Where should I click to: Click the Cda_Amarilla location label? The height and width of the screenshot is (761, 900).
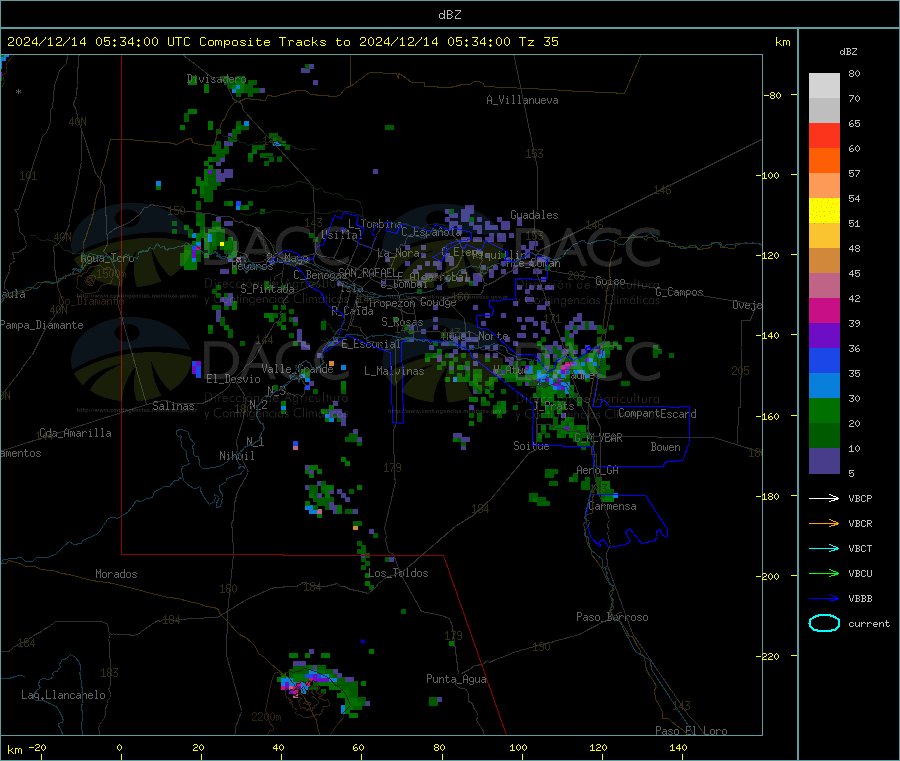tap(75, 433)
